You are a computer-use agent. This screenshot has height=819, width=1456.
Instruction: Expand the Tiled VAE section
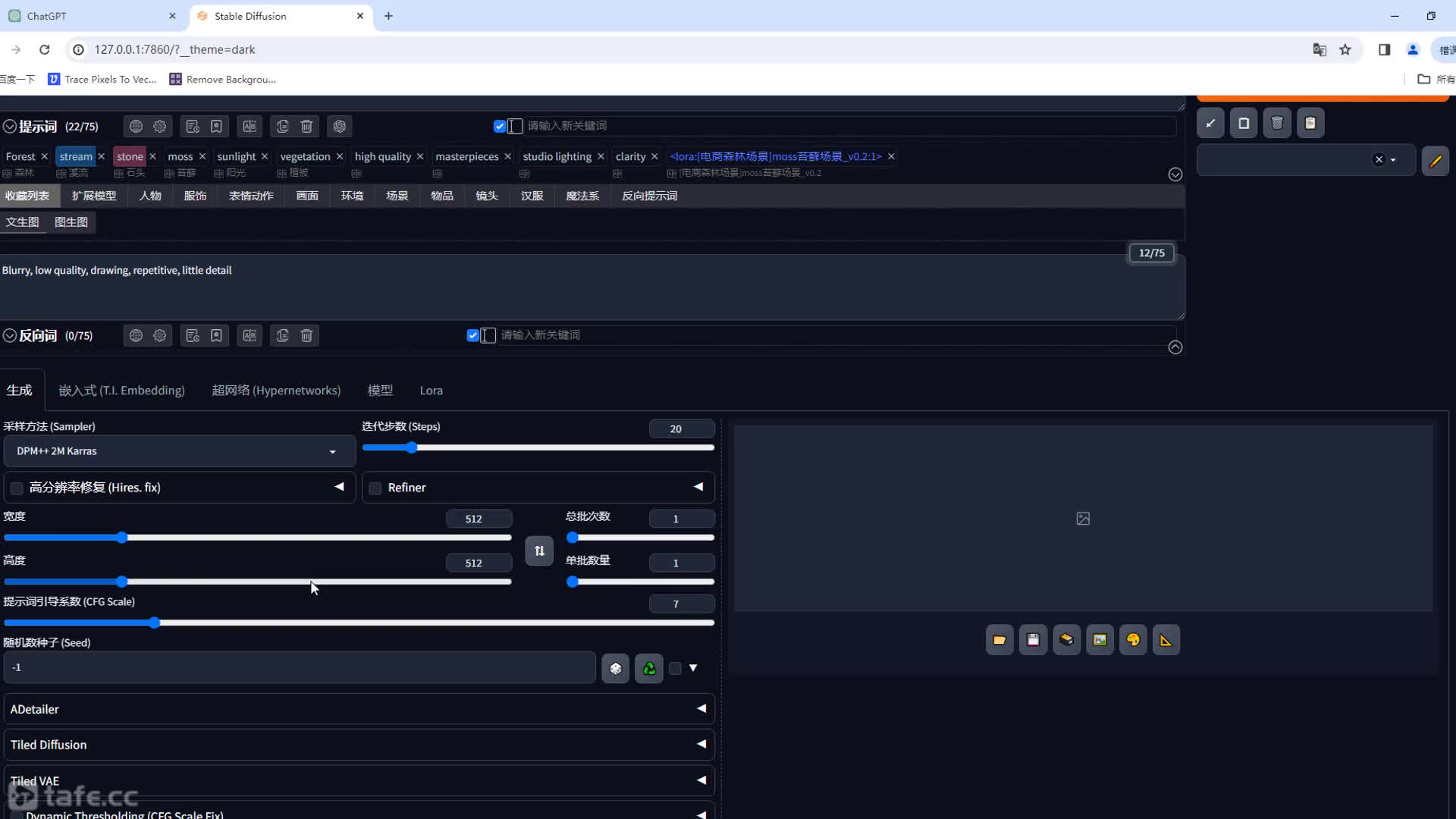click(359, 780)
